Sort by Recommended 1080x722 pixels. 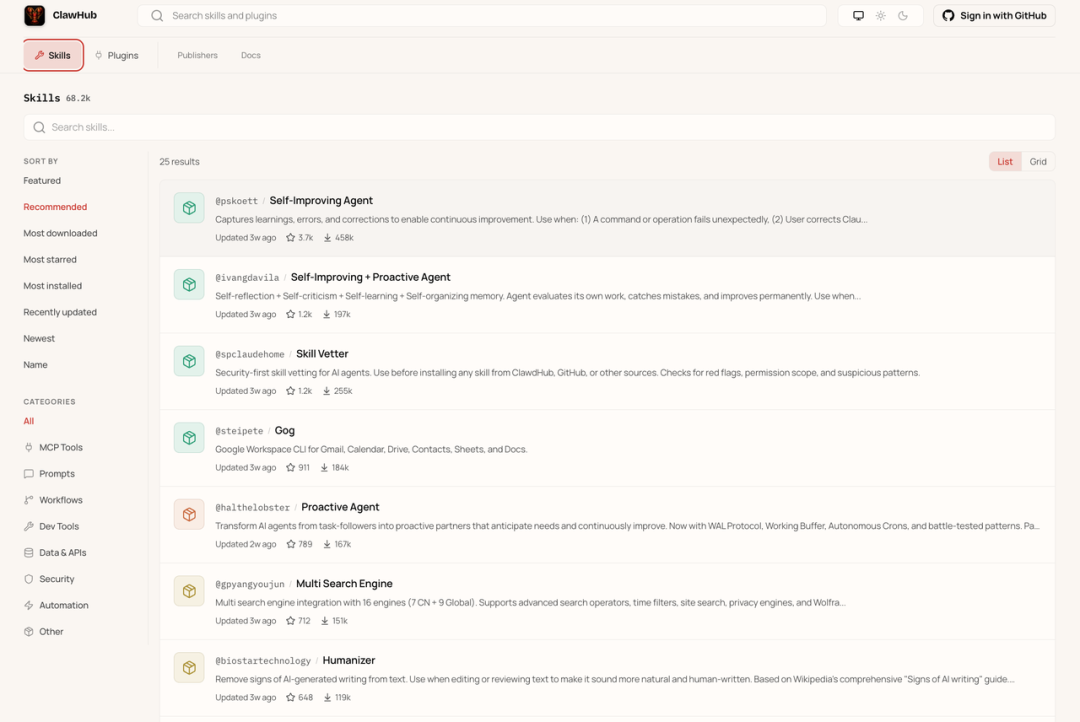[x=55, y=207]
